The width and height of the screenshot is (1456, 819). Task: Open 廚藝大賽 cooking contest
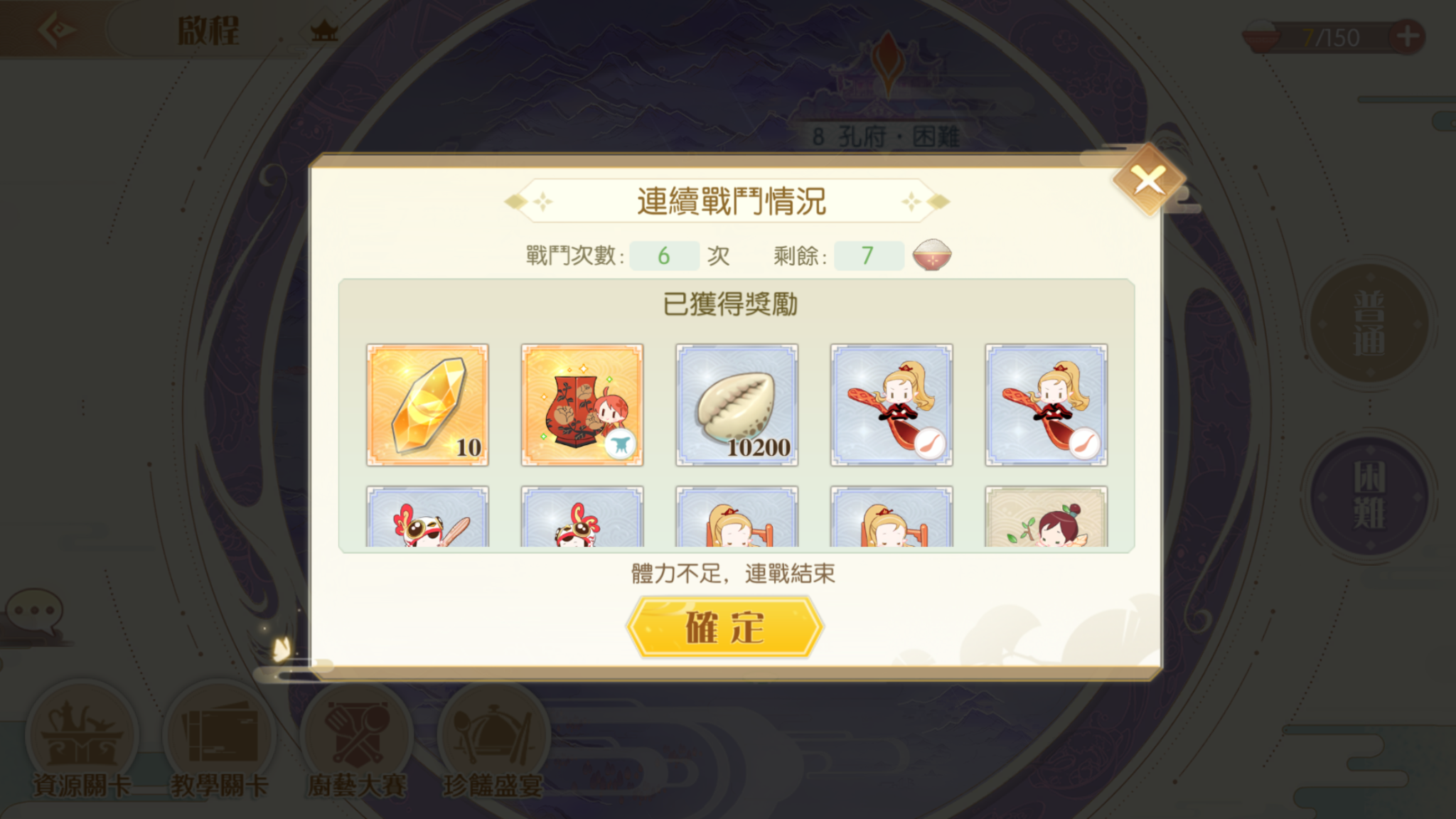tap(356, 742)
